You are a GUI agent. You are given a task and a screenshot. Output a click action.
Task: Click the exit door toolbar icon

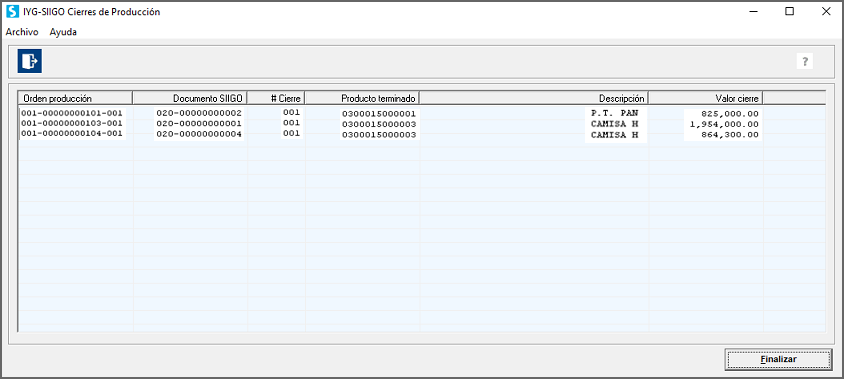(30, 61)
